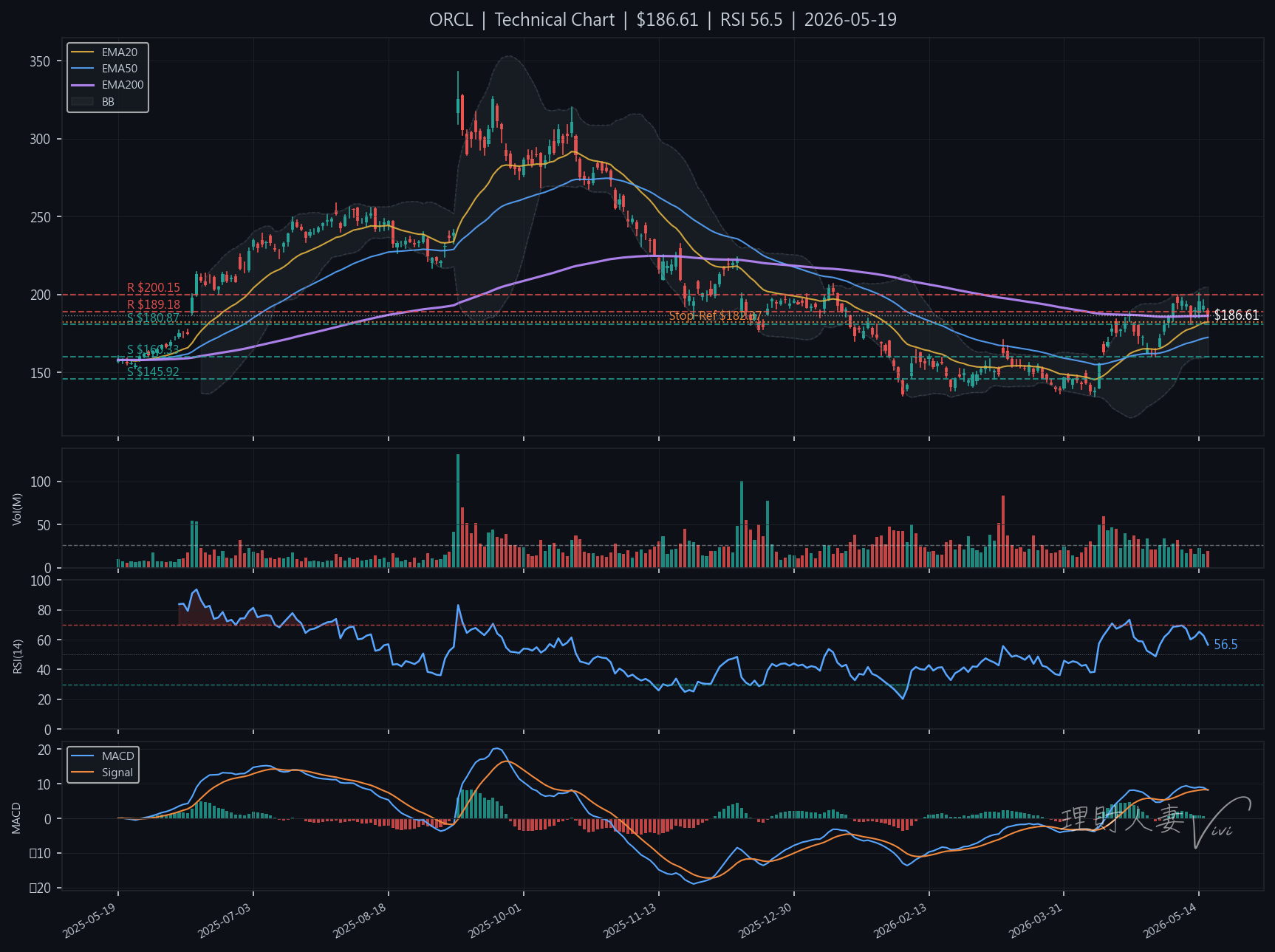The image size is (1275, 952).
Task: Click the 'S $180.87' support label
Action: click(154, 318)
